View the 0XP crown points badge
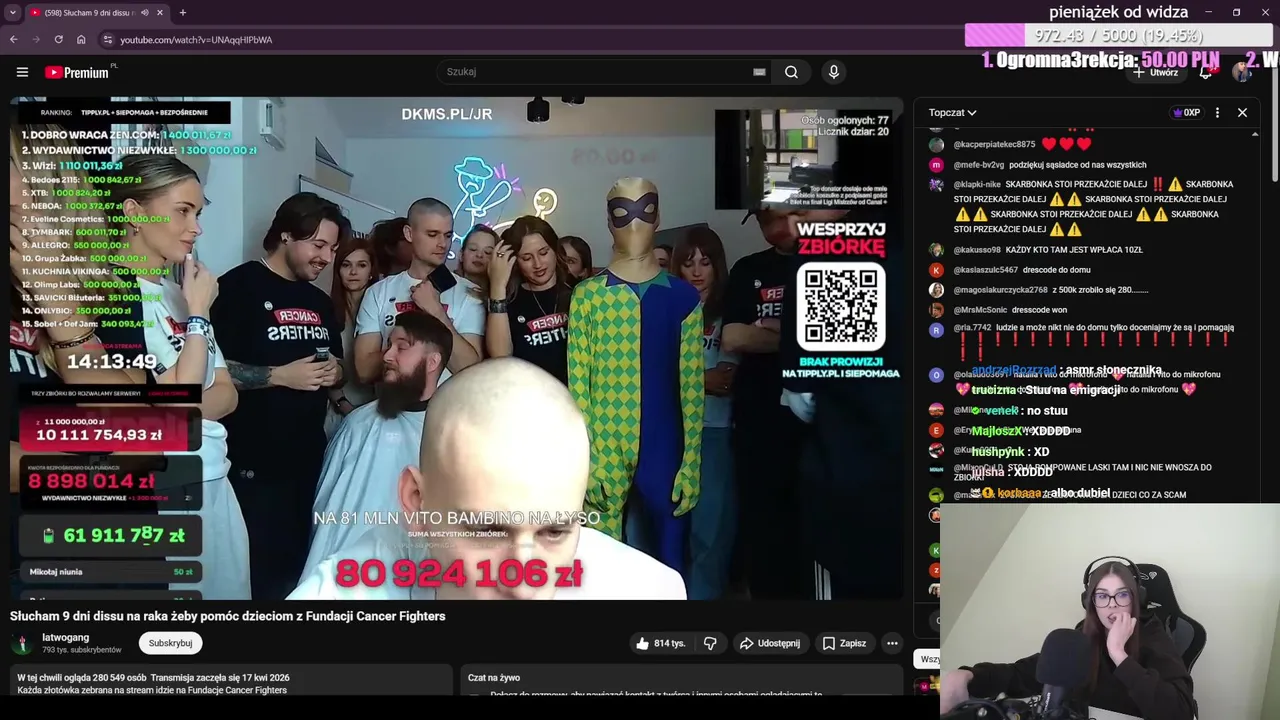The height and width of the screenshot is (720, 1280). (x=1186, y=113)
